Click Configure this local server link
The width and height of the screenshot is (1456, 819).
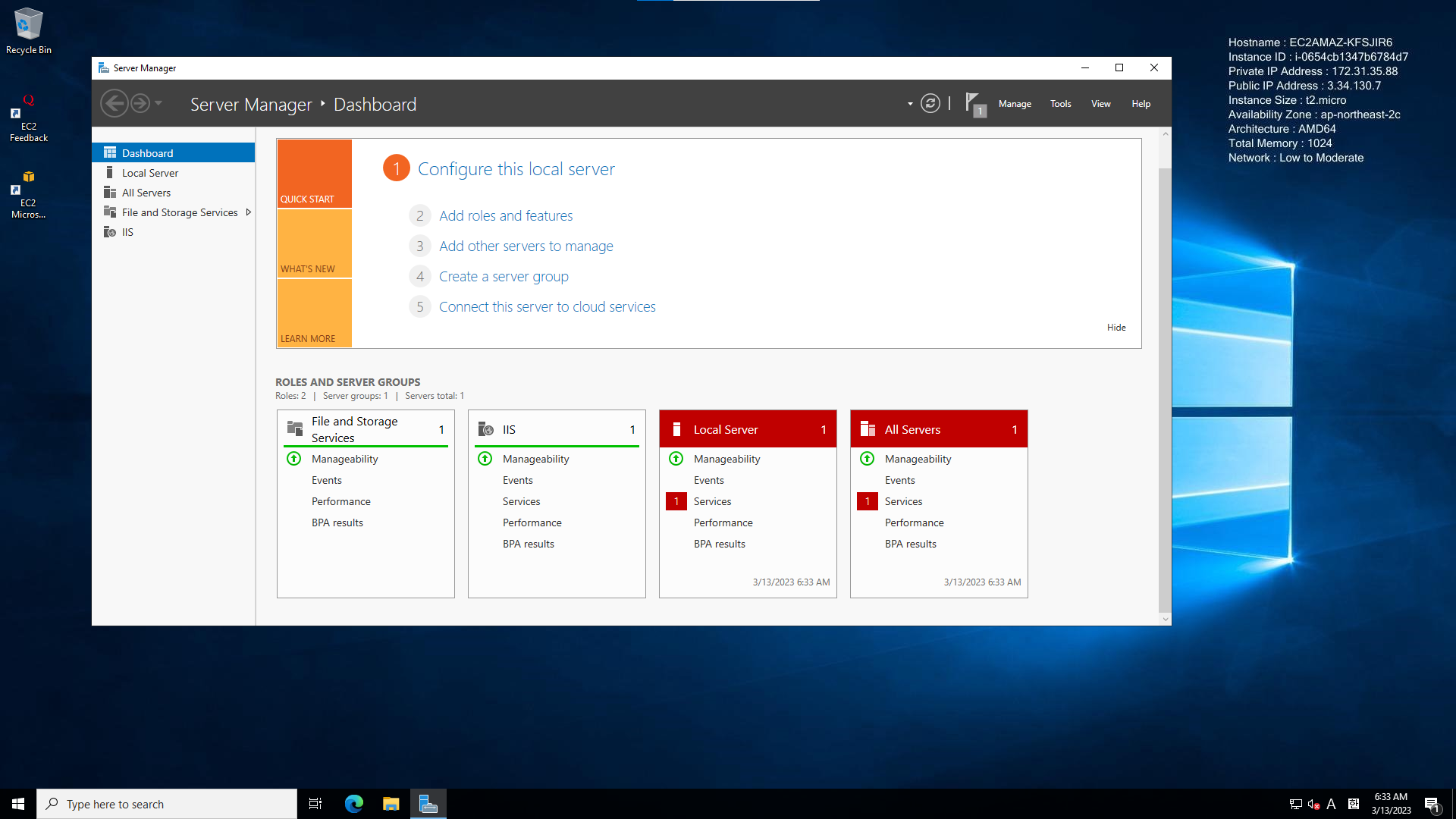(516, 168)
